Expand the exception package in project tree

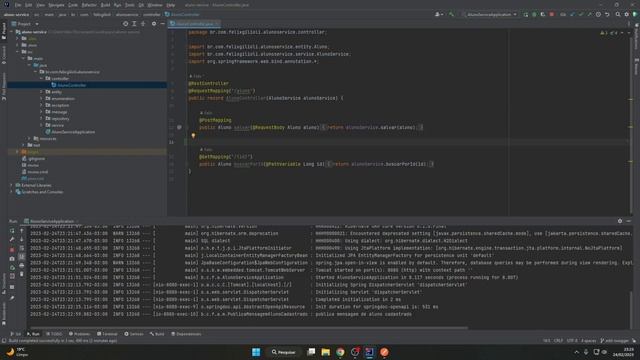coord(41,105)
